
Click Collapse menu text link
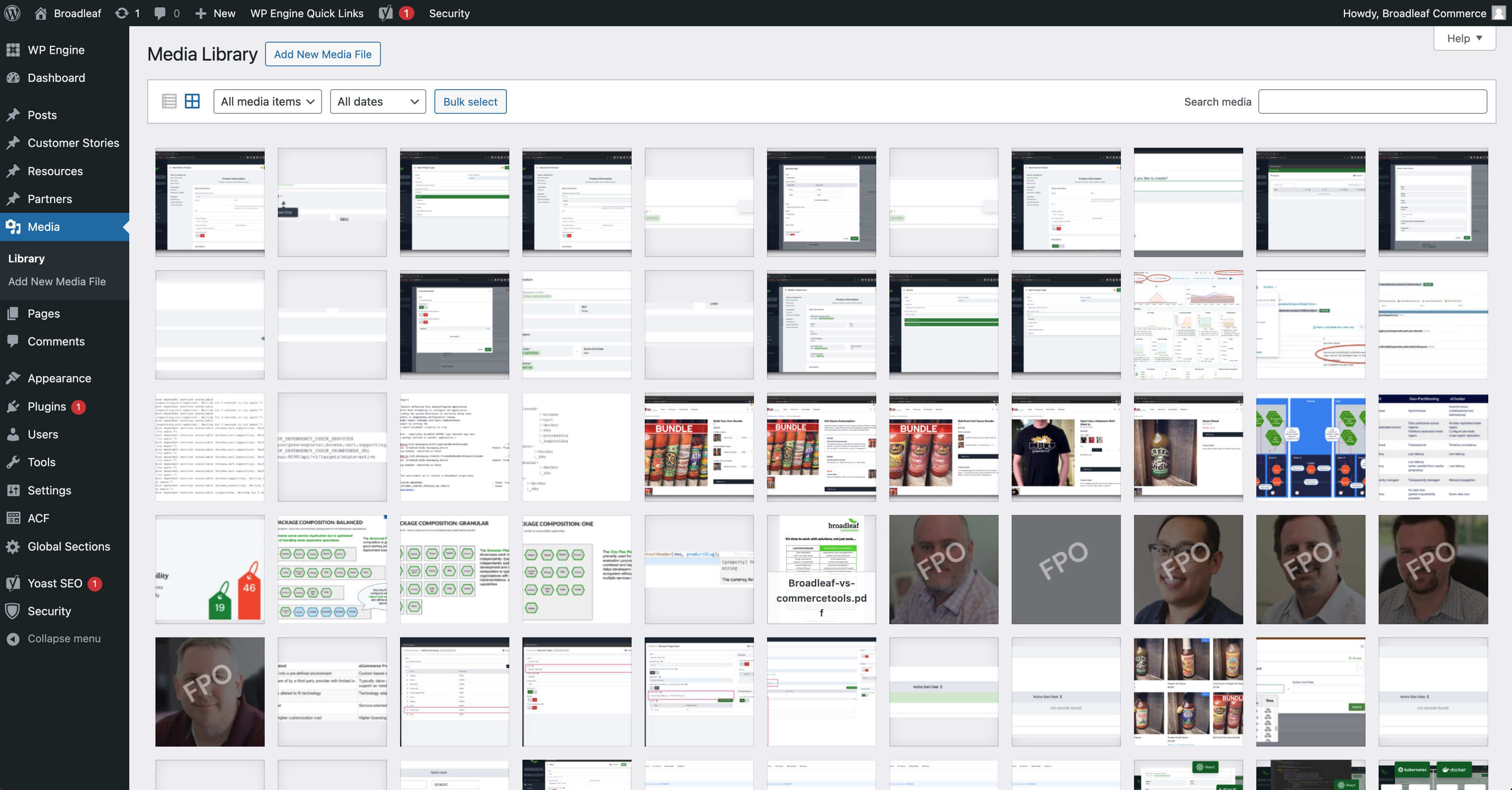coord(64,639)
